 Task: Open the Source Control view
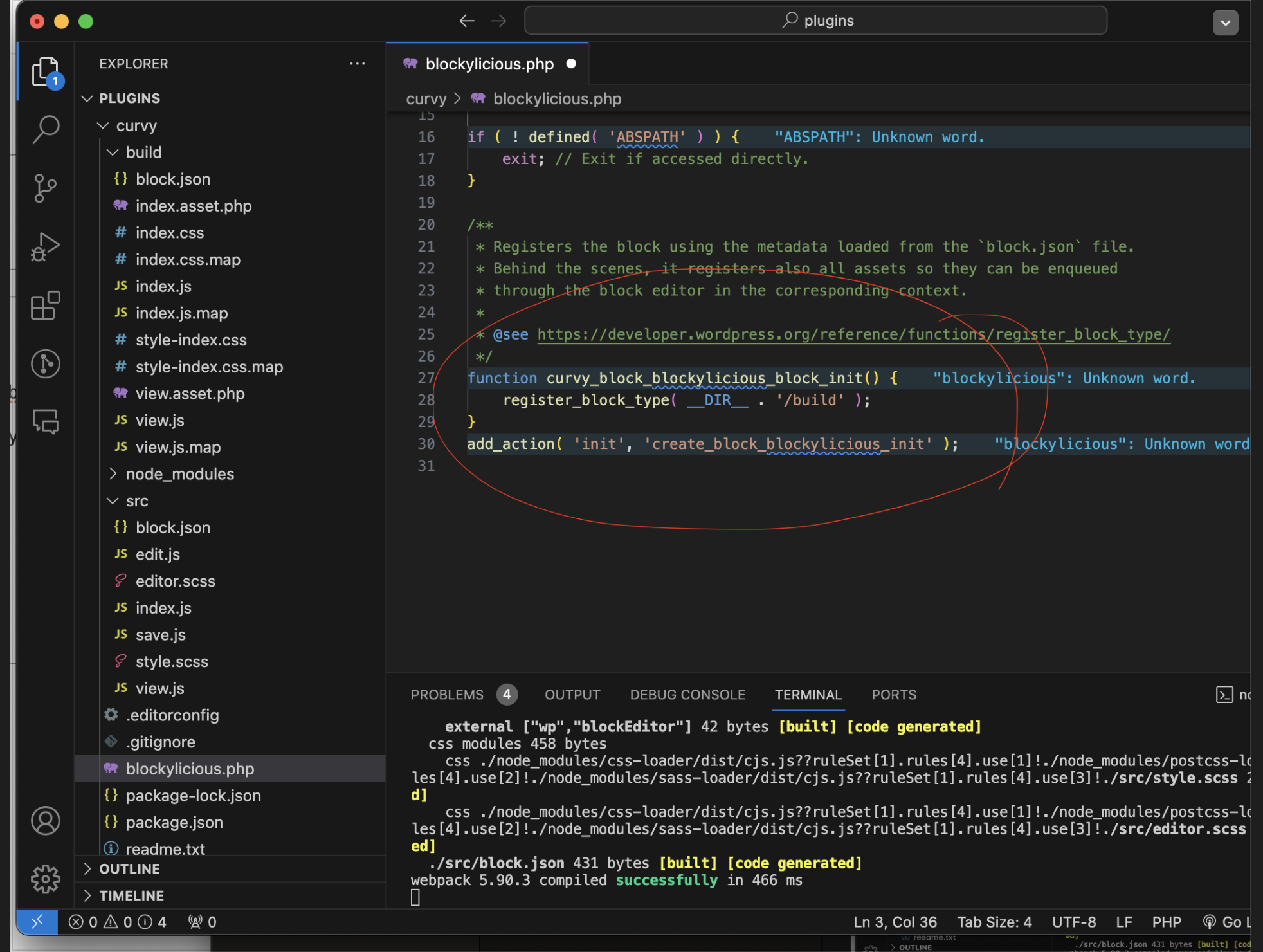pyautogui.click(x=45, y=188)
